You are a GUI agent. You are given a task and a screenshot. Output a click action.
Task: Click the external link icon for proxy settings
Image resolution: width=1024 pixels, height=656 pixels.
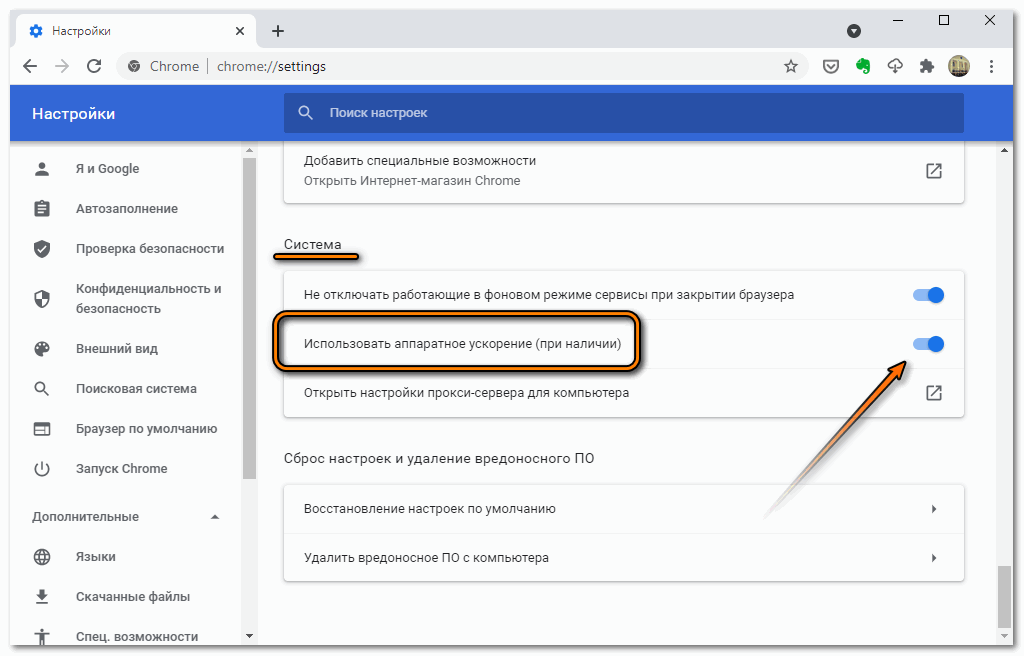pyautogui.click(x=933, y=393)
